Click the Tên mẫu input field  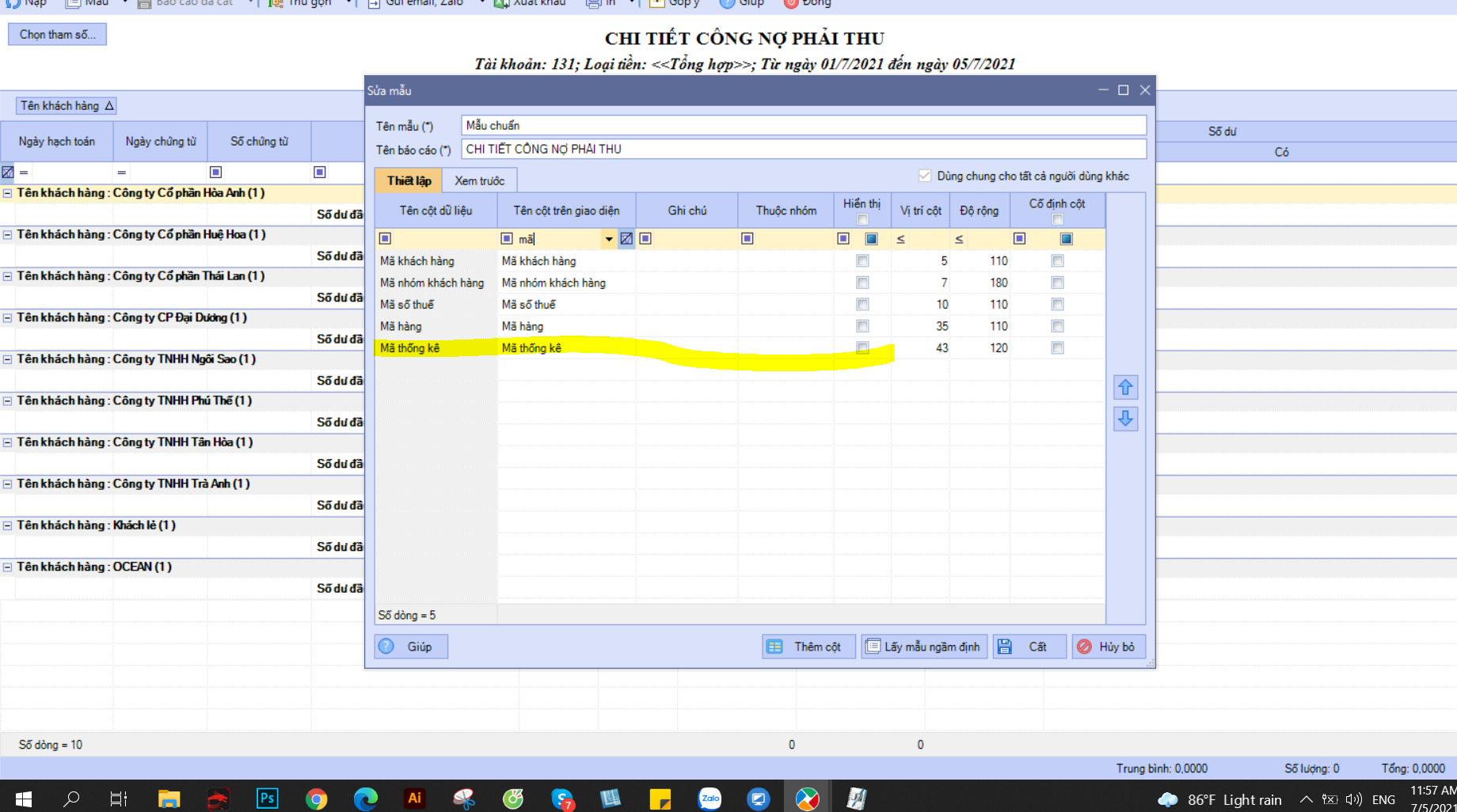pyautogui.click(x=804, y=125)
